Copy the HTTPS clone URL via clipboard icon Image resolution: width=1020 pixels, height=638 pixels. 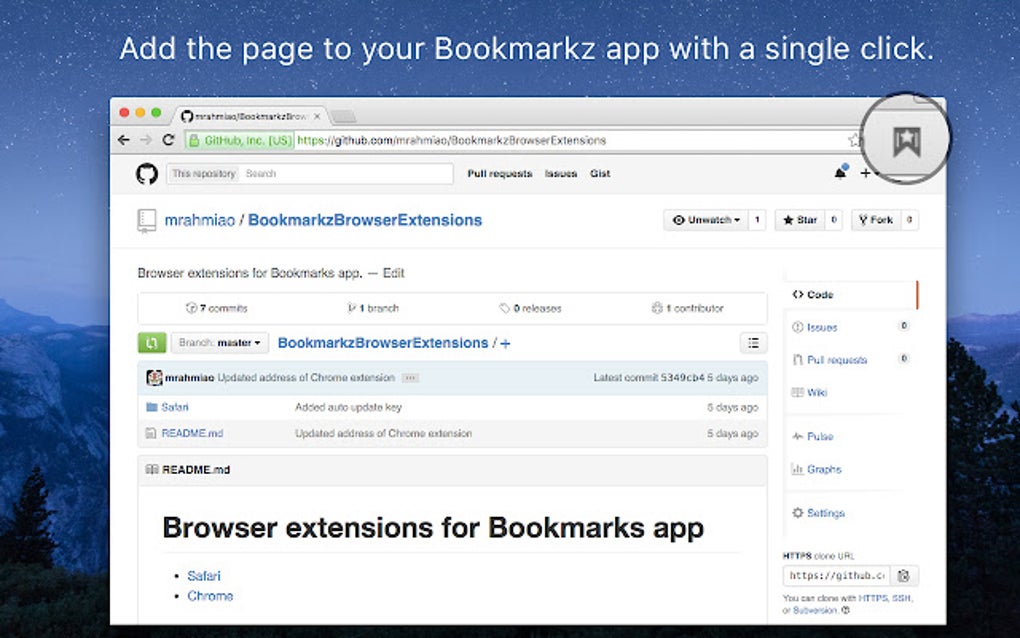click(x=903, y=575)
